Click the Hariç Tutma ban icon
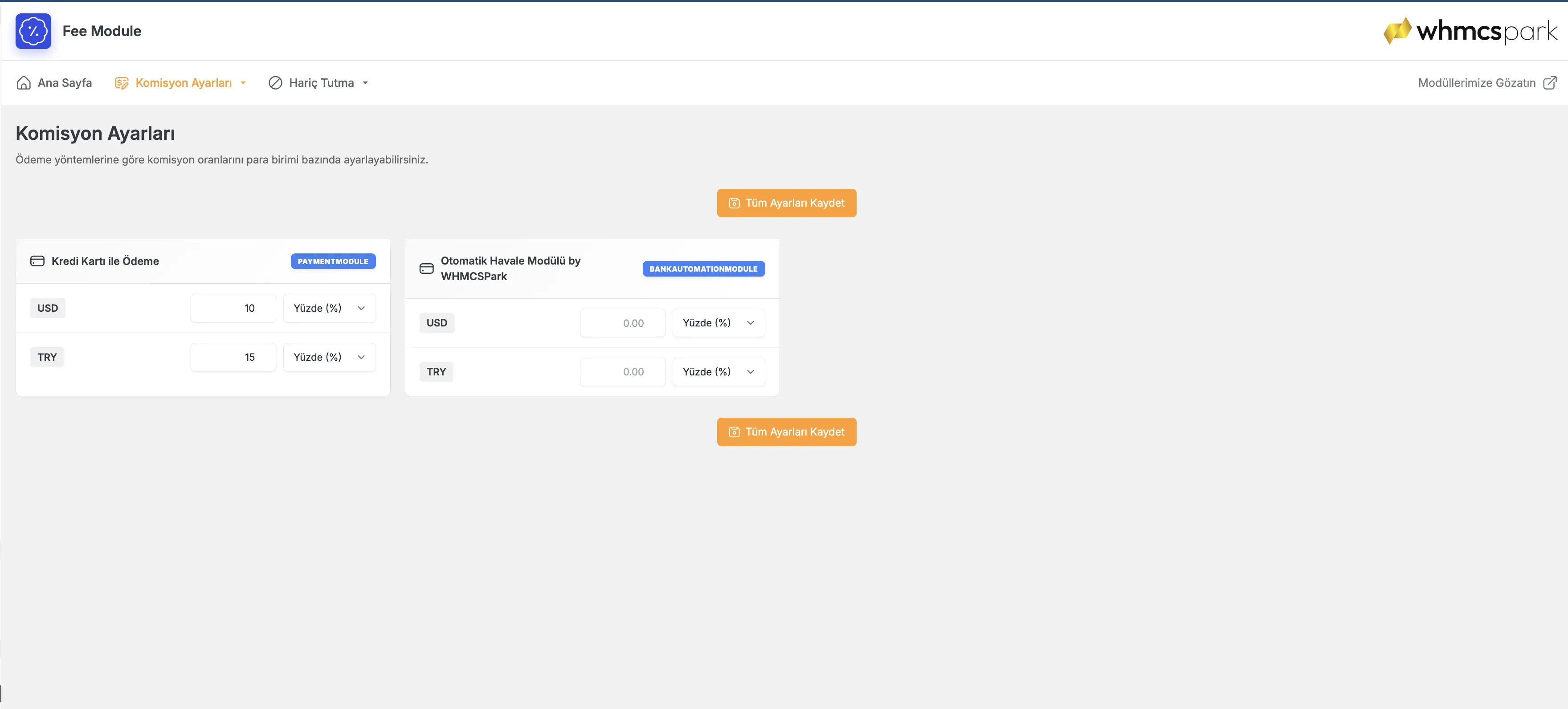This screenshot has height=709, width=1568. pyautogui.click(x=275, y=83)
